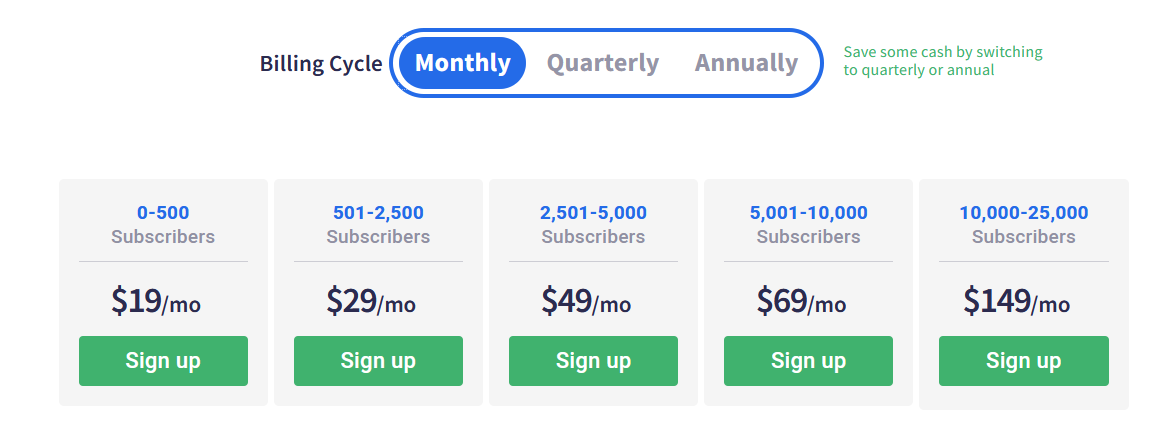The height and width of the screenshot is (425, 1165).
Task: Click the 5,001-10,000 Subscribers heading
Action: click(x=808, y=224)
